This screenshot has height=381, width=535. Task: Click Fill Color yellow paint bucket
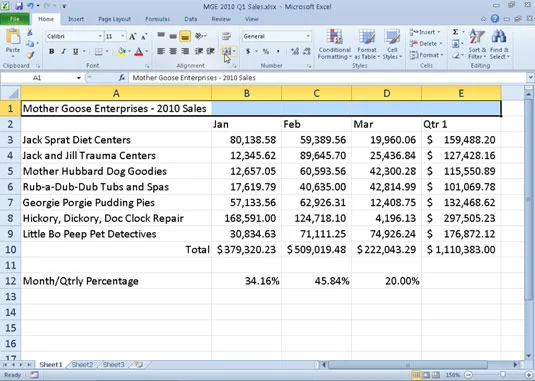tap(121, 52)
